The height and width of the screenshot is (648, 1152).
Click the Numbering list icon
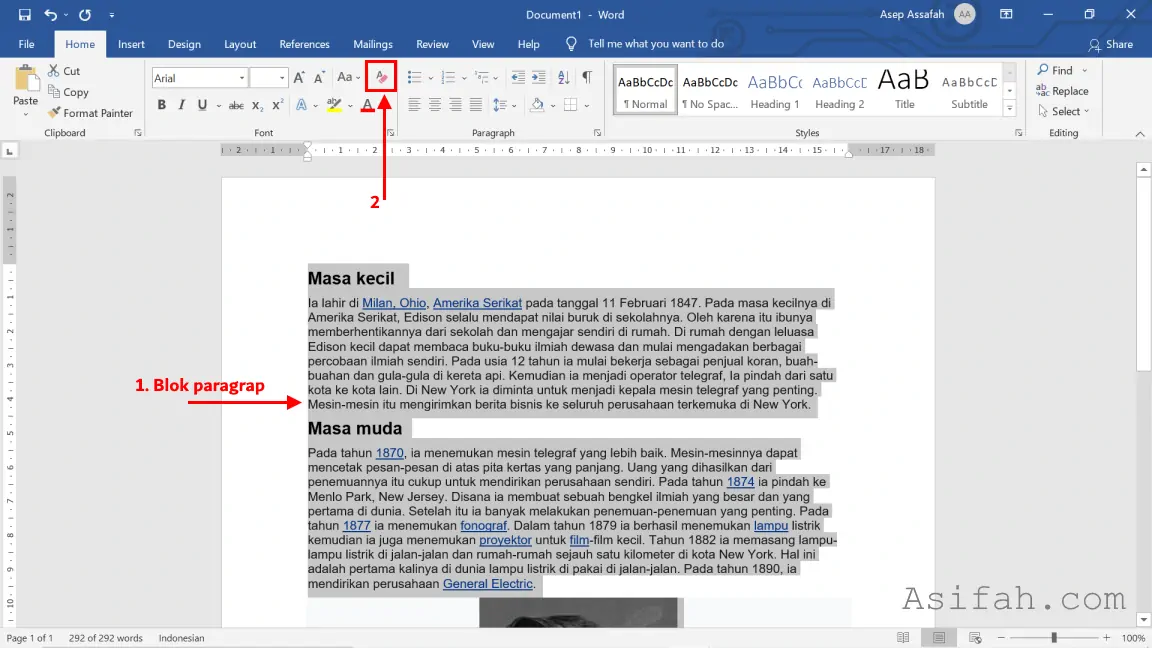pos(448,77)
